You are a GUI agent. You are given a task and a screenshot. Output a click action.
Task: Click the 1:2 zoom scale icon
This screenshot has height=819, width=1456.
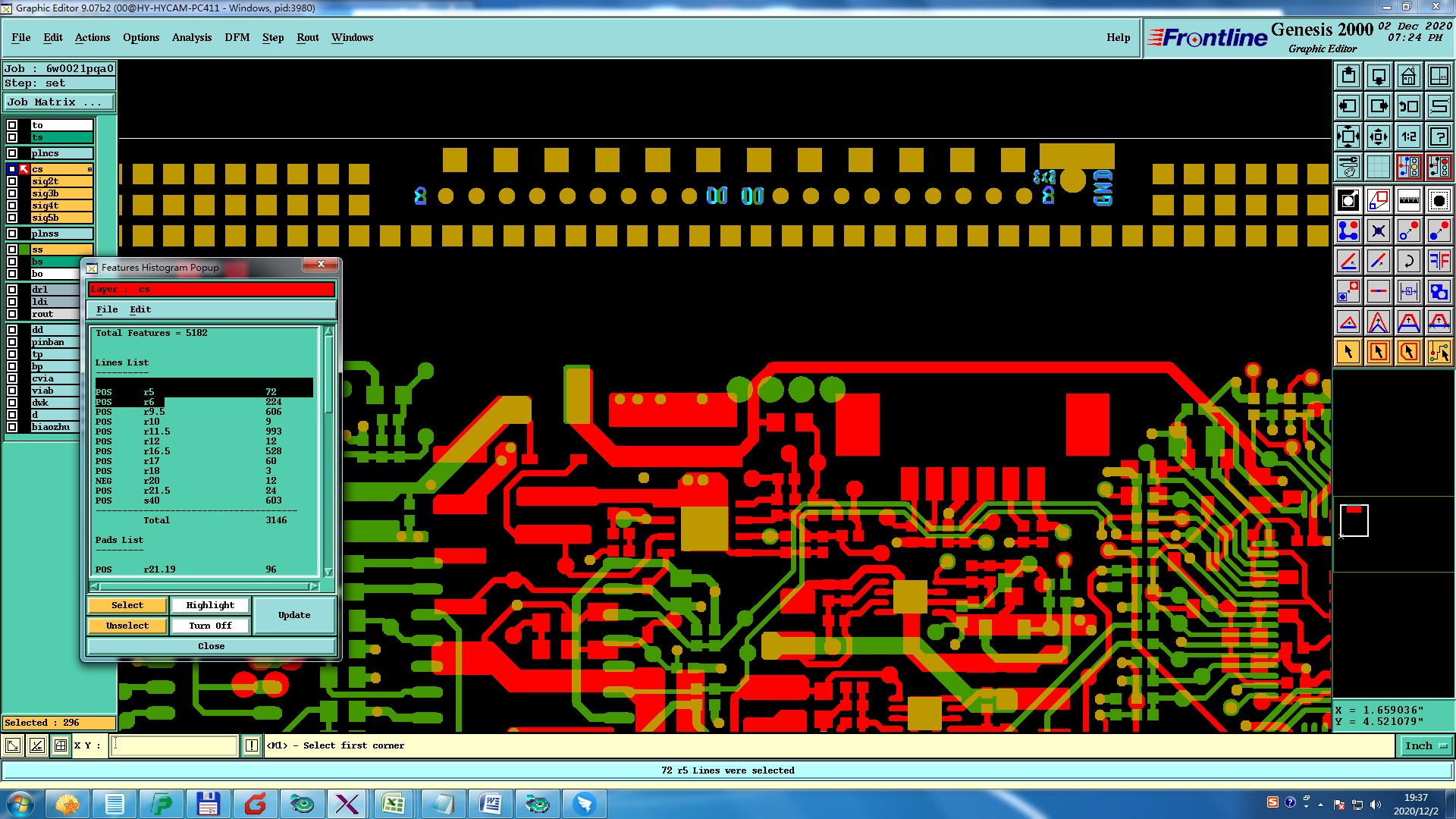pos(1408,136)
